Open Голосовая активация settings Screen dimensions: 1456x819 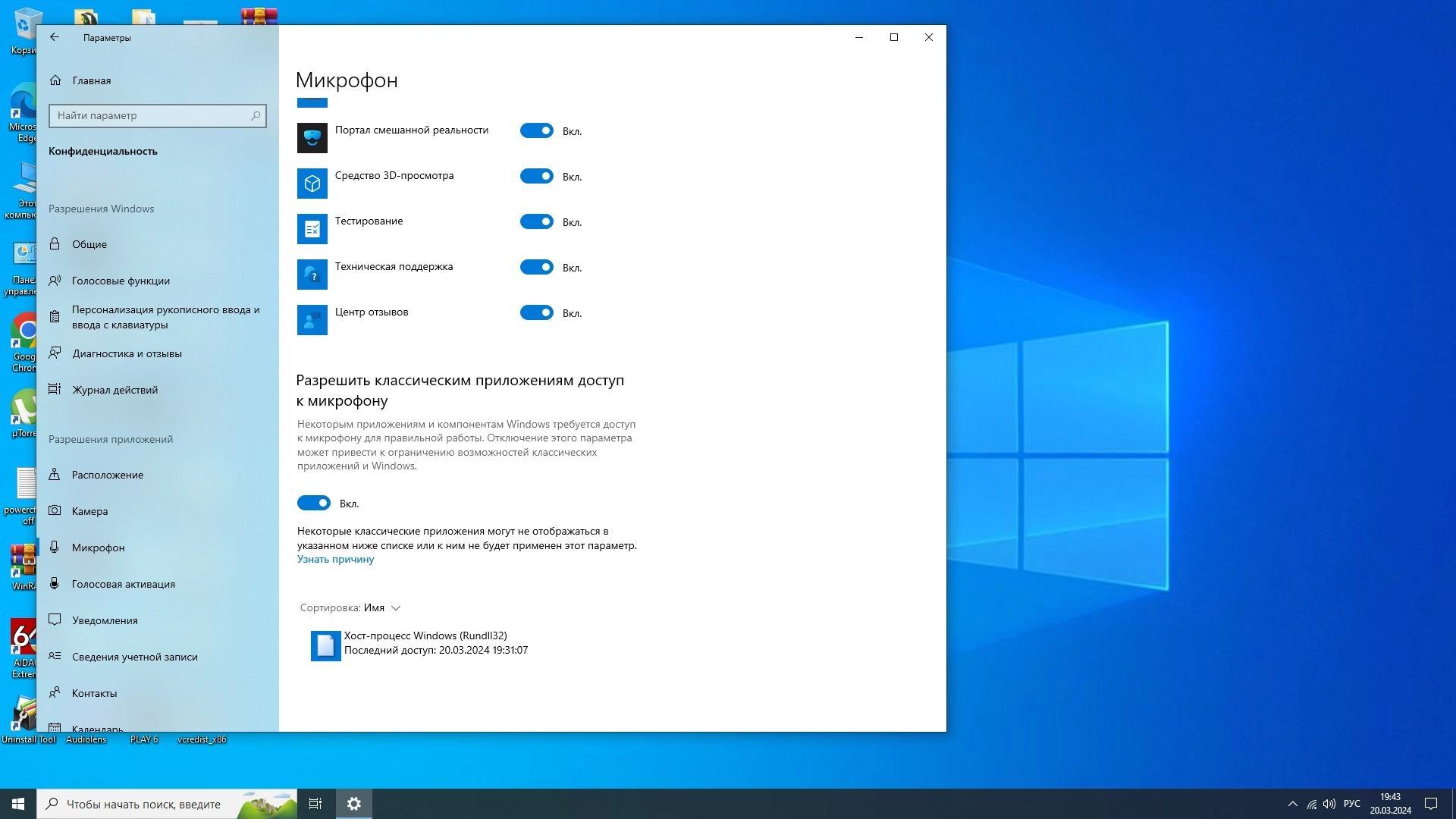coord(158,584)
